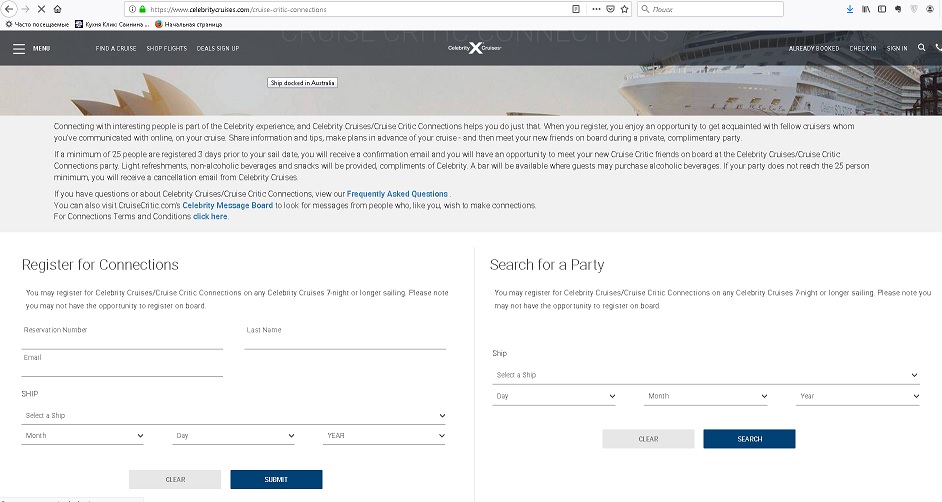The width and height of the screenshot is (942, 502).
Task: Click Reservation Number field
Action: tap(122, 337)
